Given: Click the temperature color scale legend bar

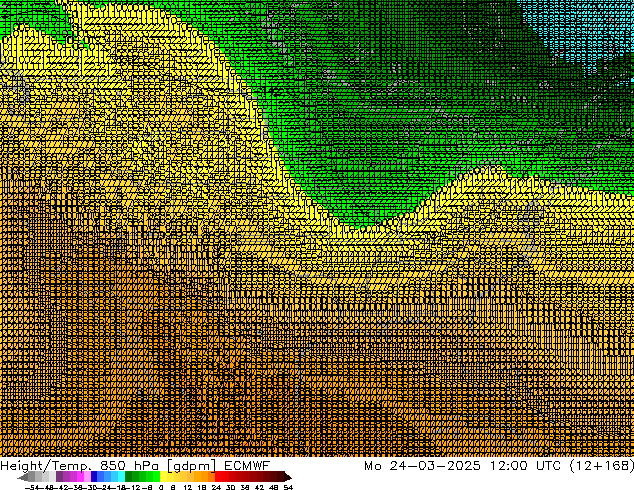Looking at the screenshot, I should point(154,477).
